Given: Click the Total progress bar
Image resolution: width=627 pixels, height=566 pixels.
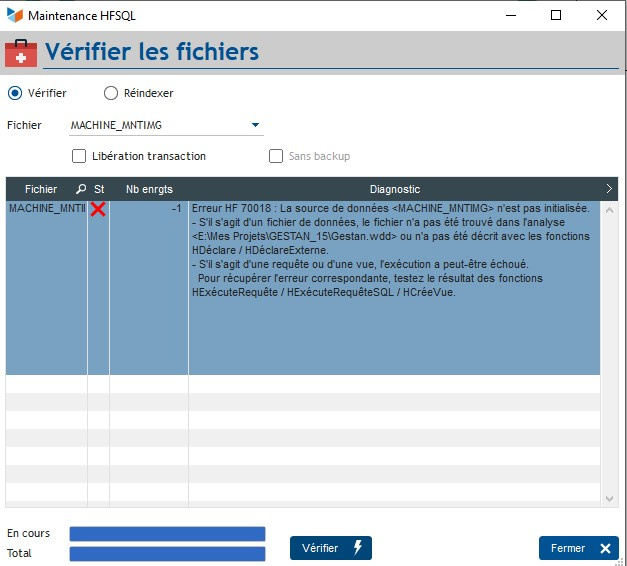Looking at the screenshot, I should [167, 553].
